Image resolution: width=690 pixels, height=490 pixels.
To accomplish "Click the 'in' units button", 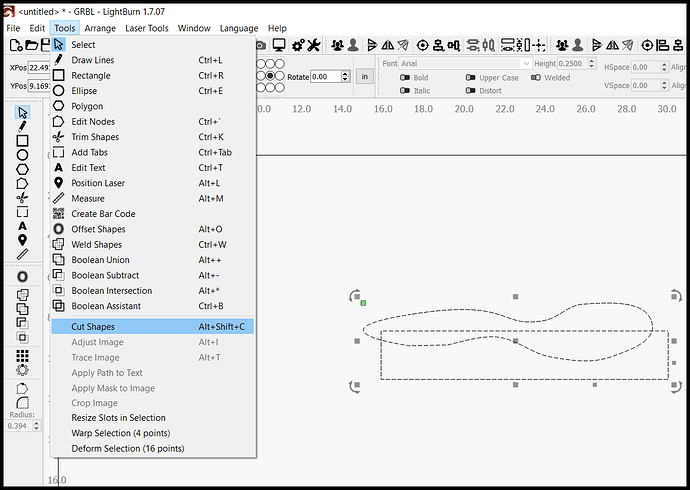I will [364, 77].
